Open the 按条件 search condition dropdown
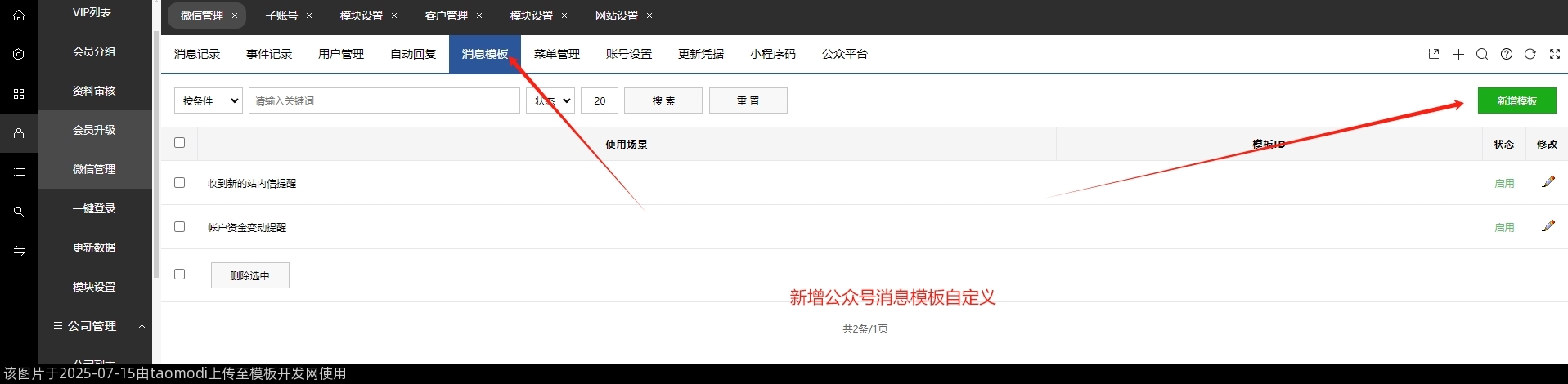Image resolution: width=1568 pixels, height=384 pixels. pyautogui.click(x=209, y=100)
